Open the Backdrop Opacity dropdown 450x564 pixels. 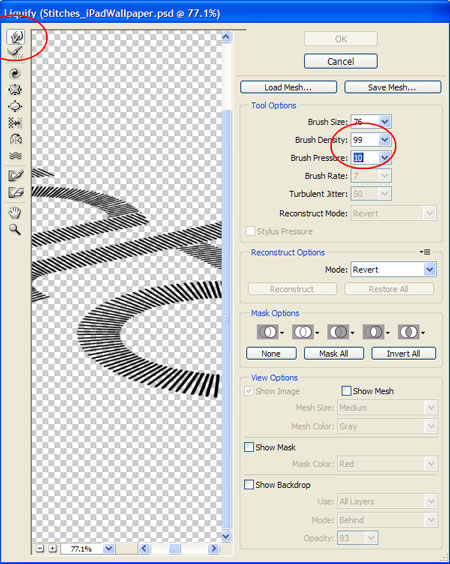pyautogui.click(x=371, y=538)
